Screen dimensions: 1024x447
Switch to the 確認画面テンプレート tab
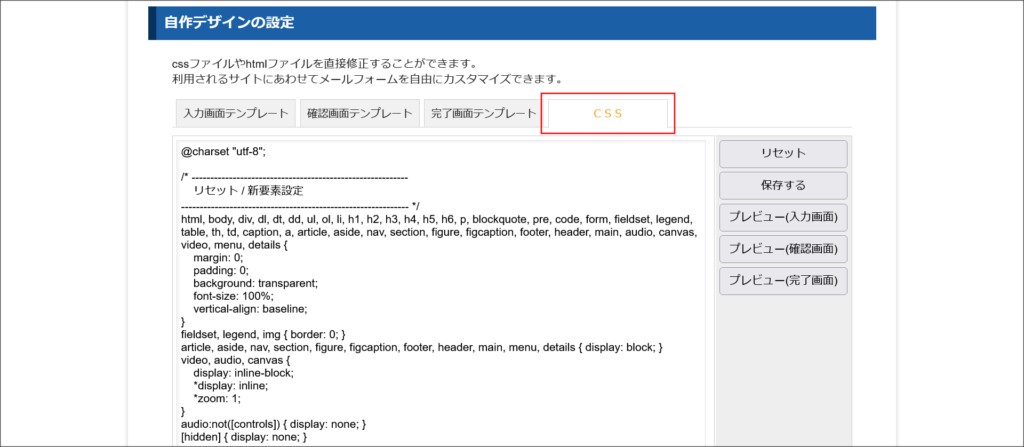(360, 113)
